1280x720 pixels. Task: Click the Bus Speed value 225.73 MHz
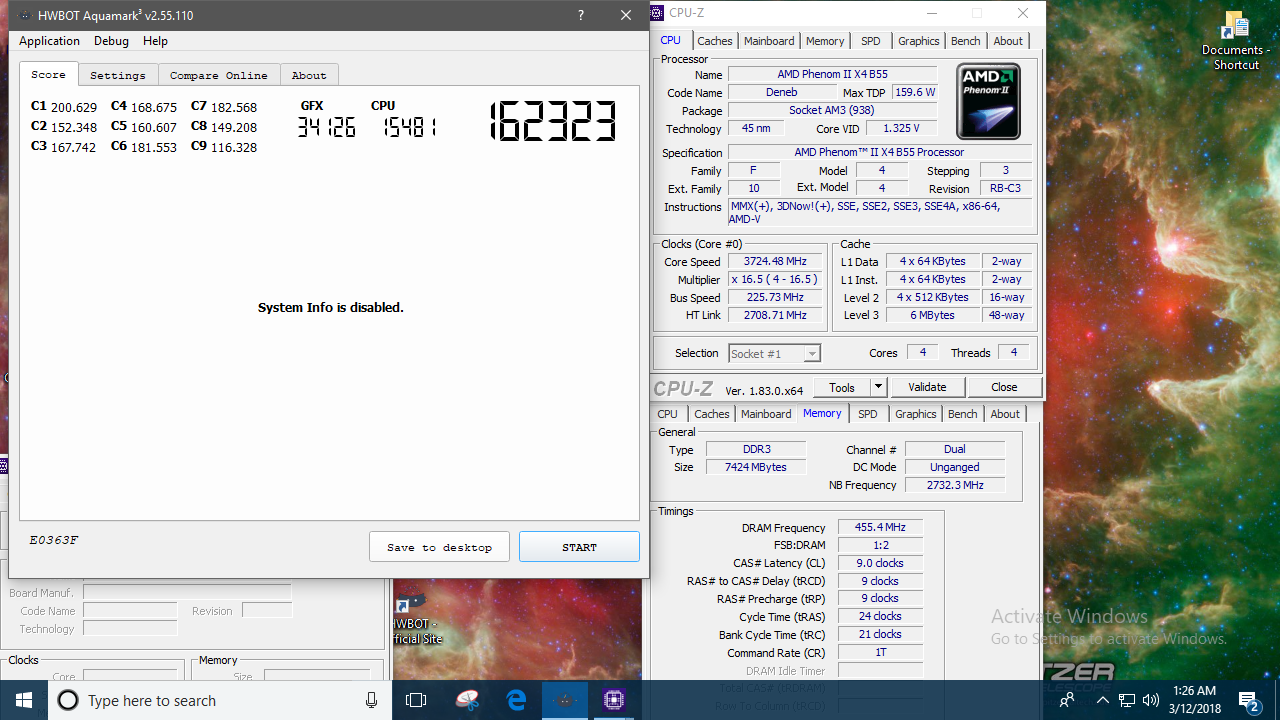tap(775, 297)
